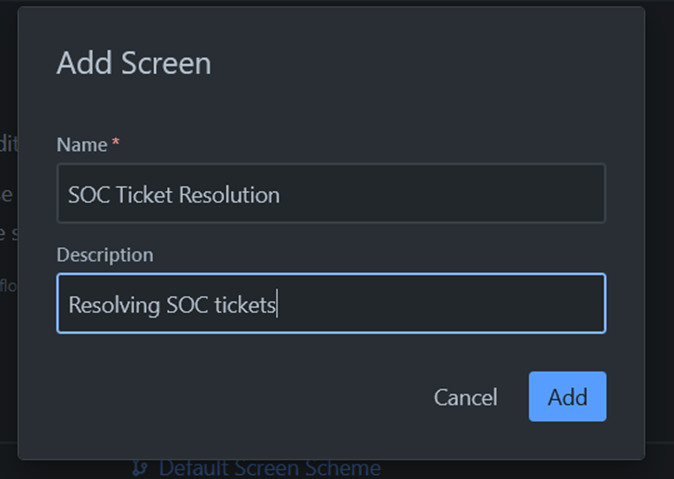The image size is (674, 479).
Task: Click the Name field label
Action: coord(82,145)
